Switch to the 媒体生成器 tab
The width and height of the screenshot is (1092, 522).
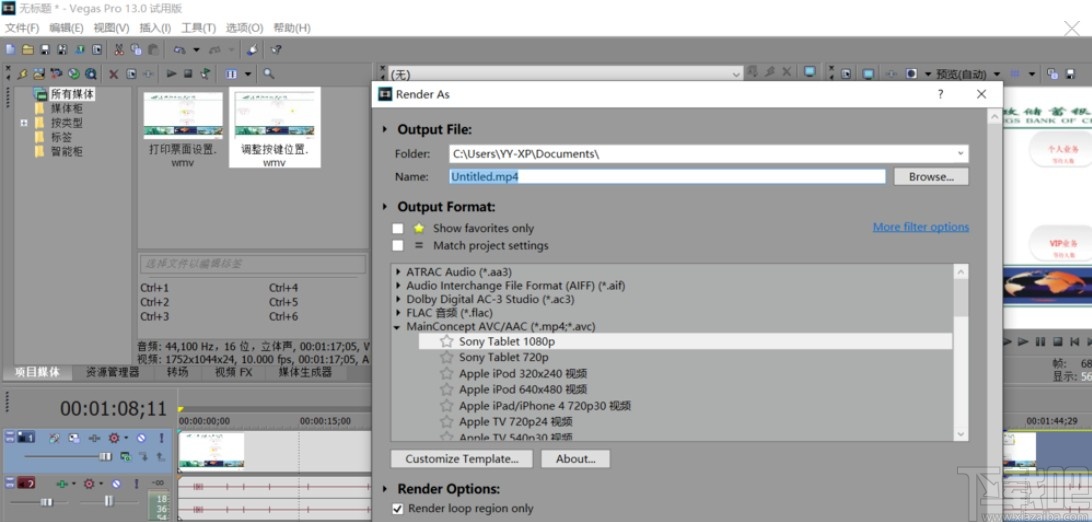(305, 372)
